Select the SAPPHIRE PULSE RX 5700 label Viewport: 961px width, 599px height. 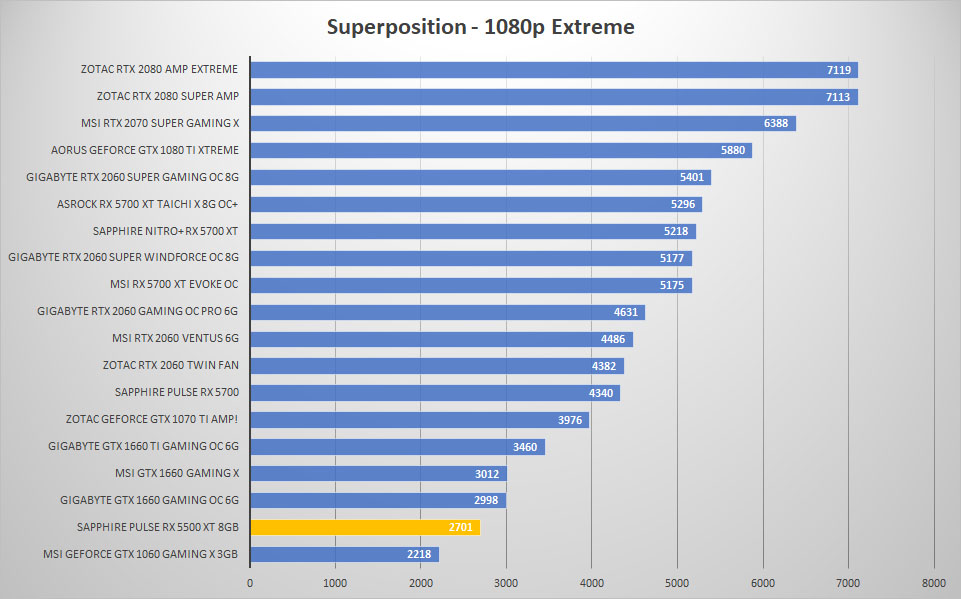click(177, 392)
